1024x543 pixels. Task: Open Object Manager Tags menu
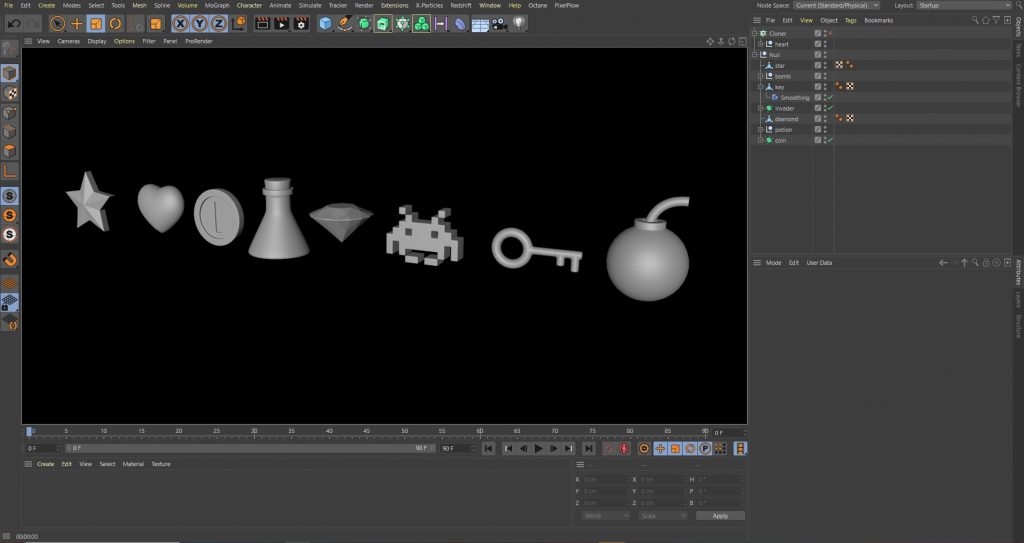850,20
